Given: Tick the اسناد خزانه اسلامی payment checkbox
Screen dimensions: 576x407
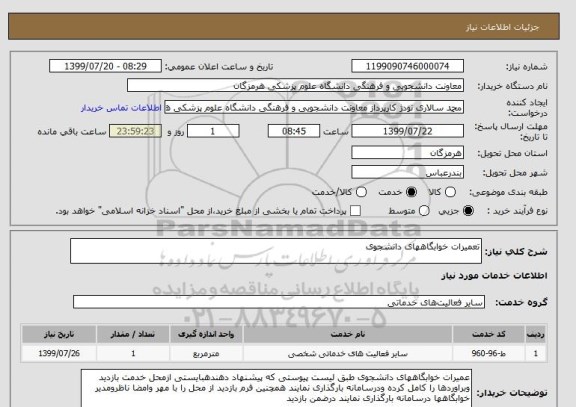Looking at the screenshot, I should tap(355, 211).
